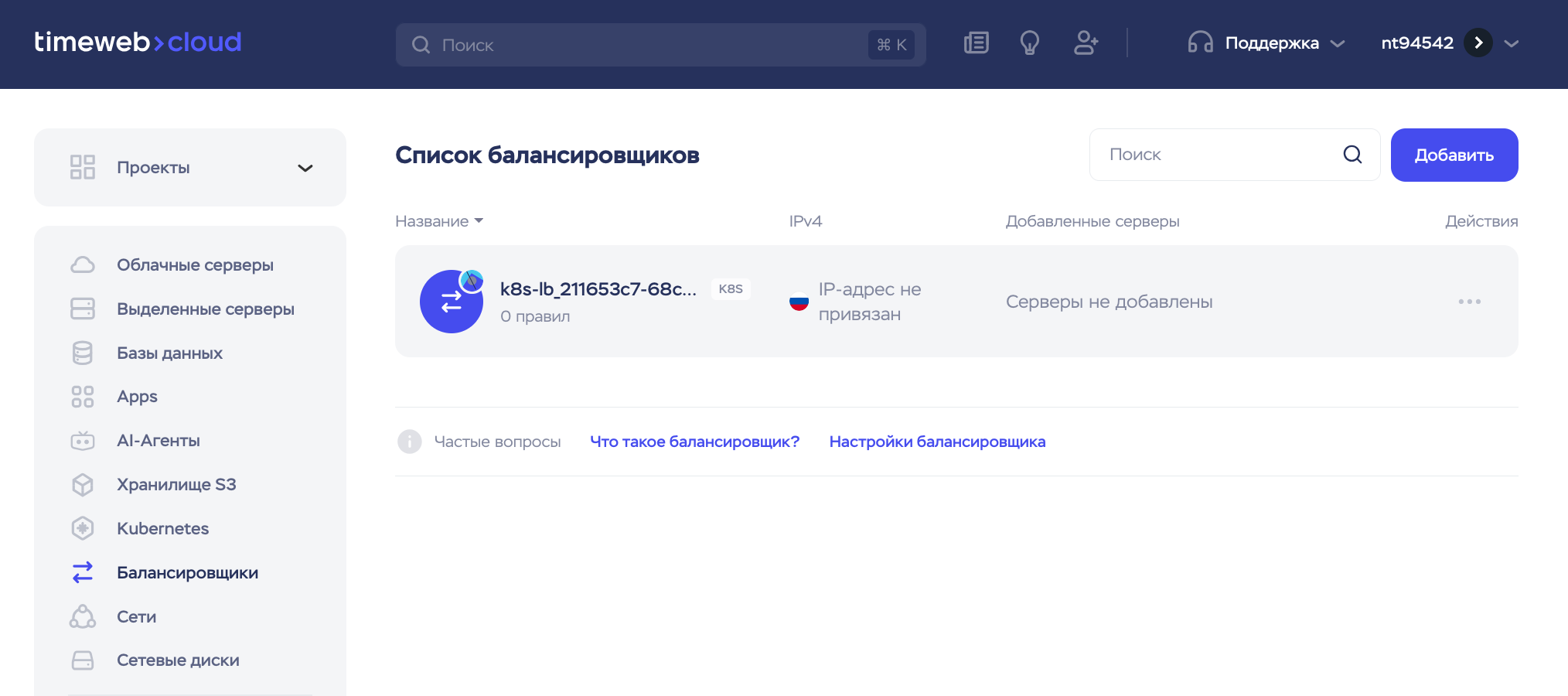Expand the account menu chevron

point(1512,43)
